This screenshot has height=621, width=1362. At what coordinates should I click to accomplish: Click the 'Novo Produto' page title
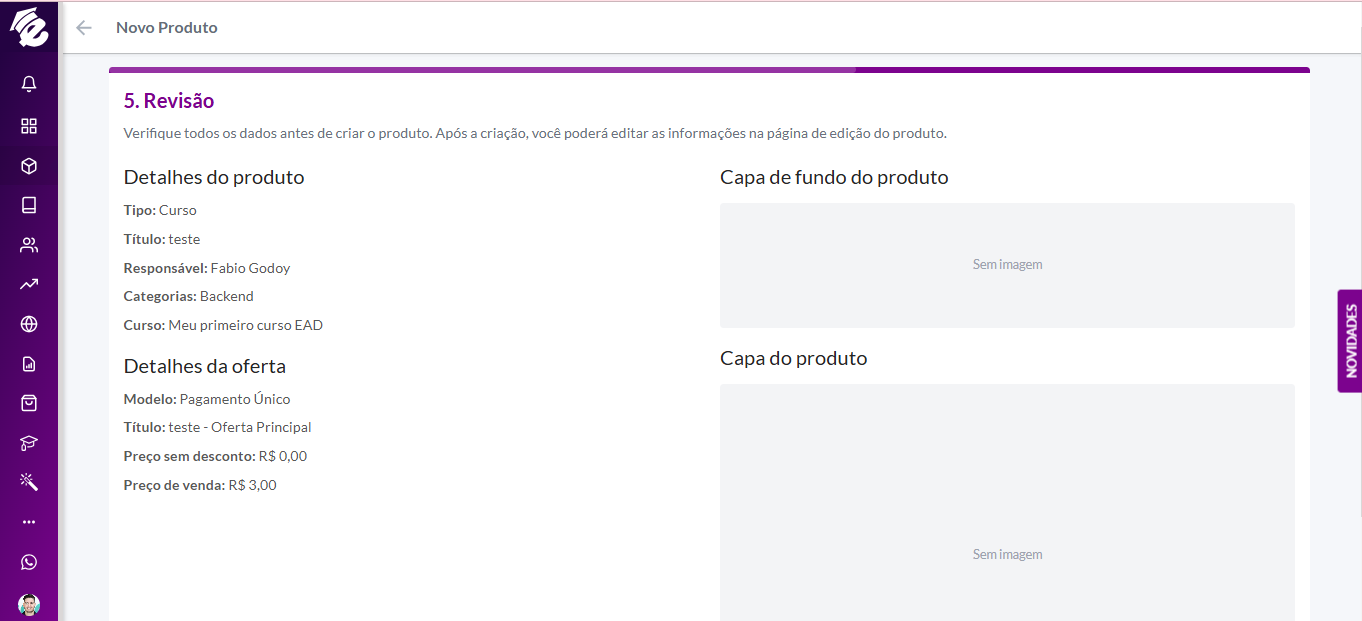(x=167, y=28)
